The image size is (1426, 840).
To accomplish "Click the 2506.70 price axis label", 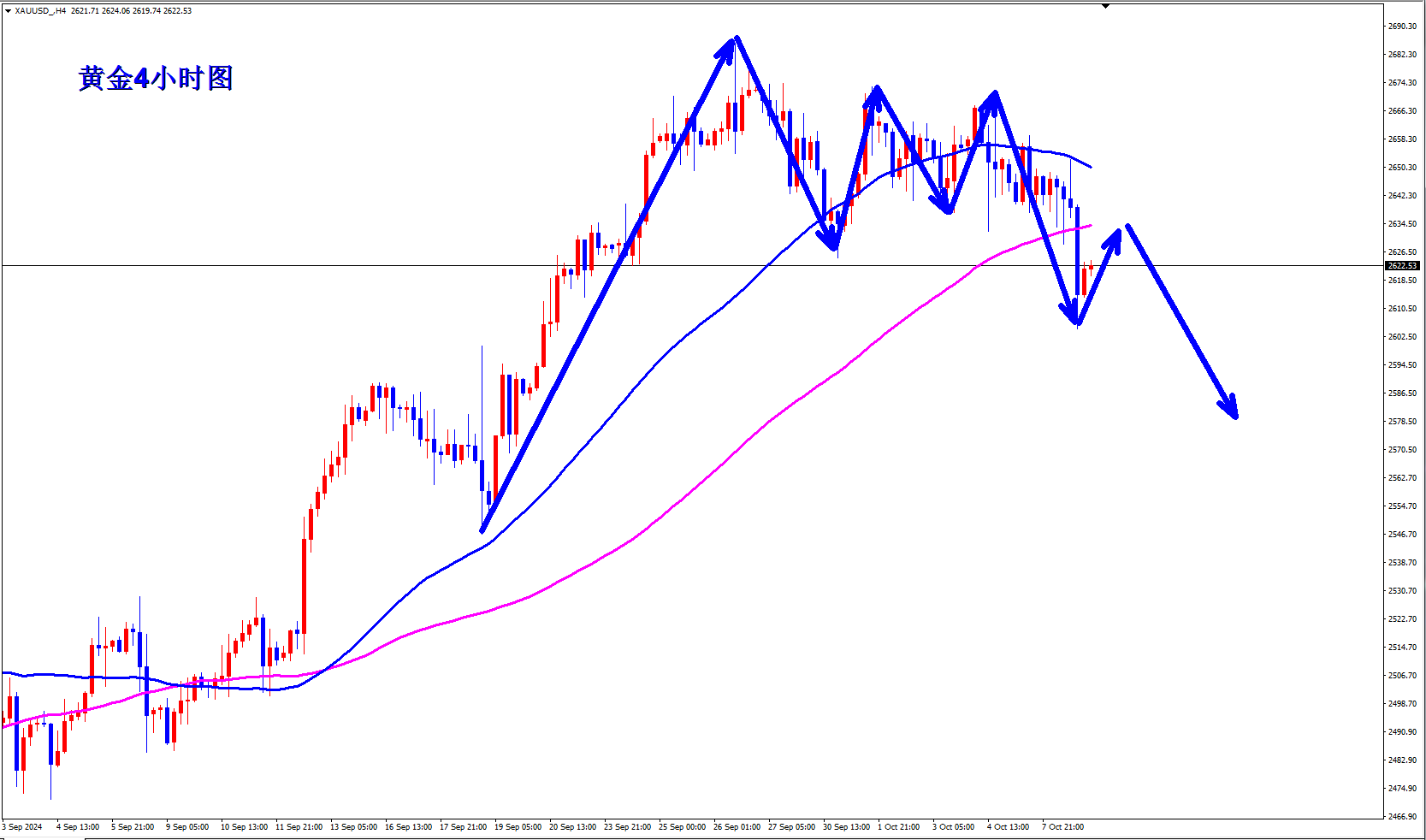I will (x=1402, y=676).
